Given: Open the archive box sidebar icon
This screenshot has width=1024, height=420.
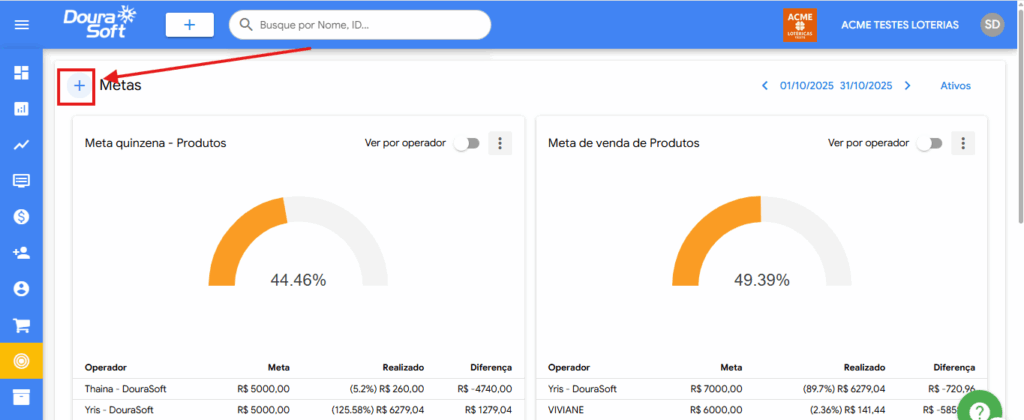Looking at the screenshot, I should tap(21, 397).
